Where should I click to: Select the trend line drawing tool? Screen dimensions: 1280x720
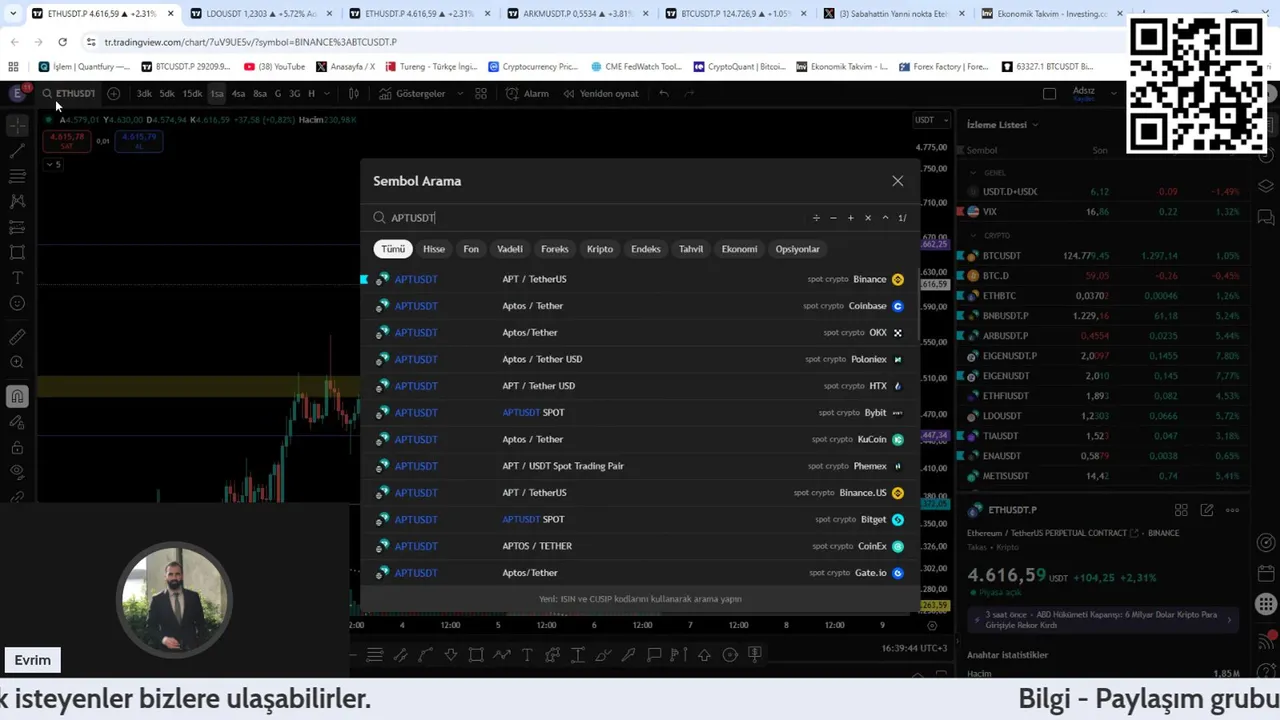click(17, 151)
